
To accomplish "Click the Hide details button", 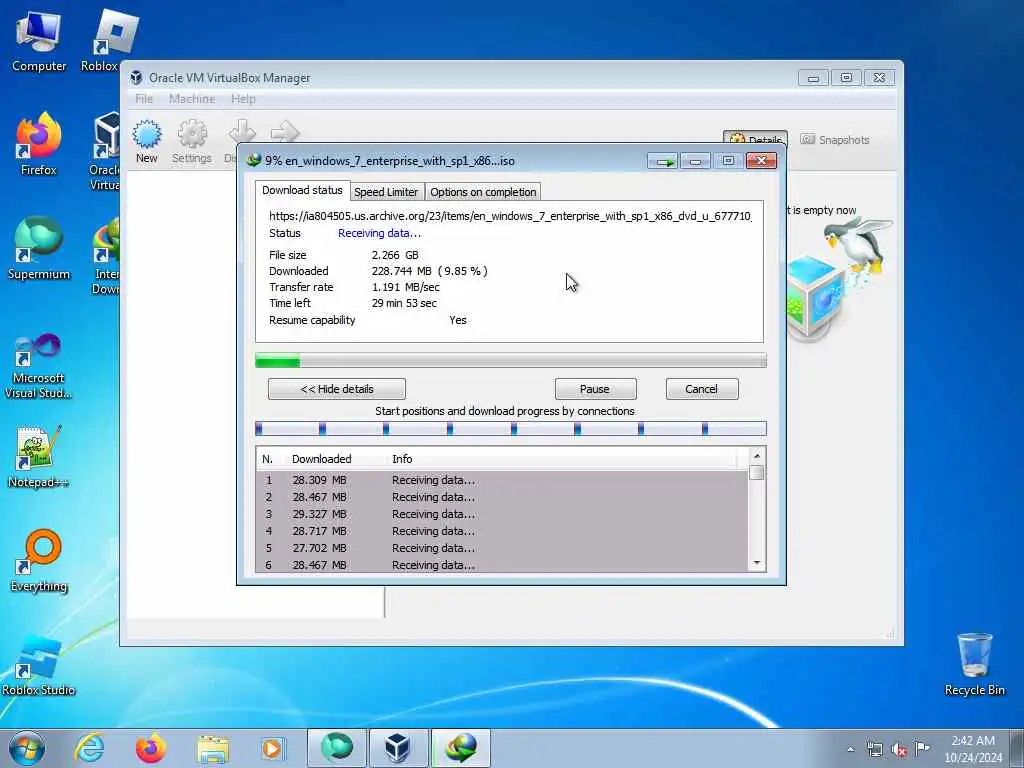I will [337, 389].
